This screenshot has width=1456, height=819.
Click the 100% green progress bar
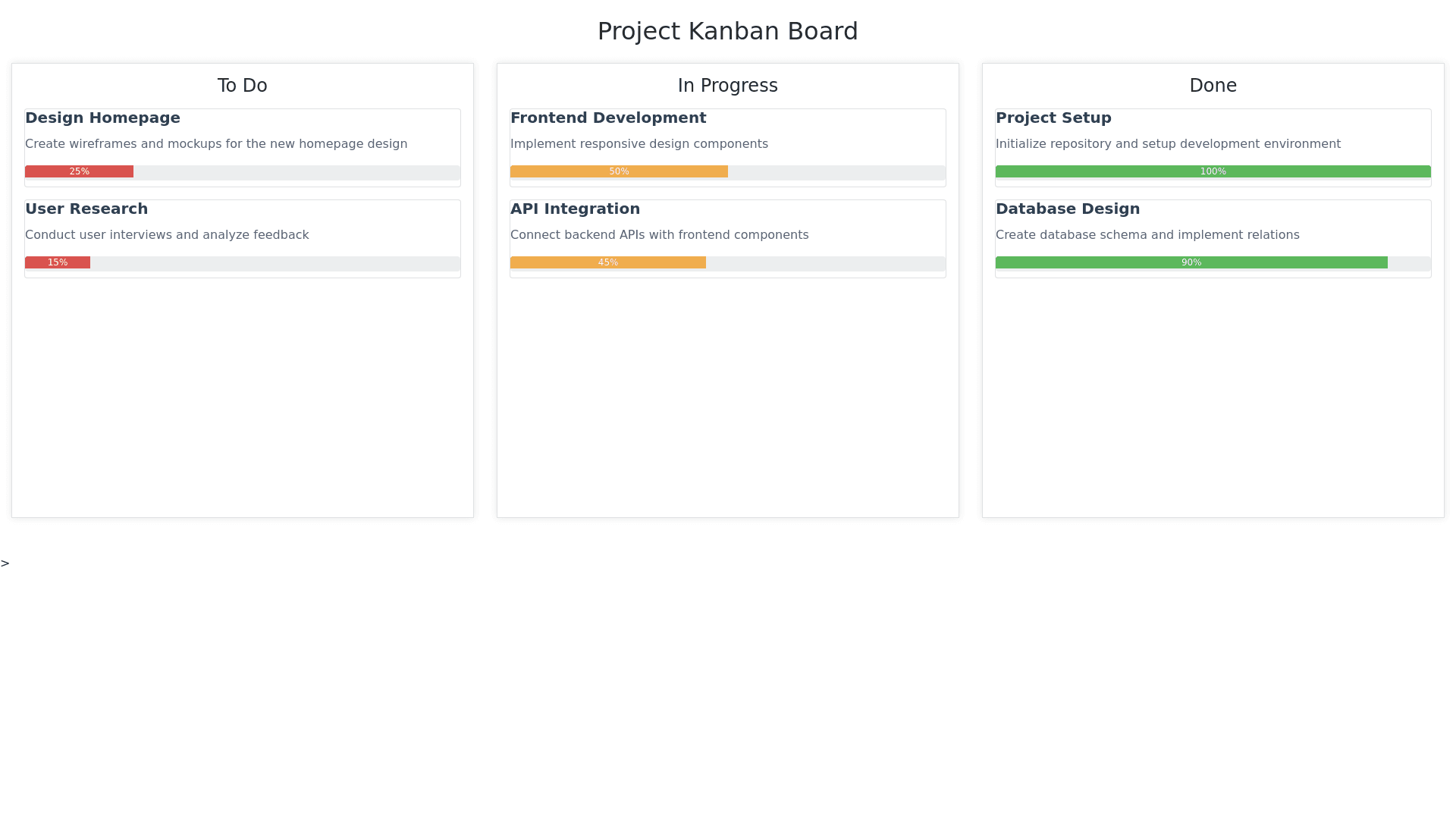coord(1213,172)
